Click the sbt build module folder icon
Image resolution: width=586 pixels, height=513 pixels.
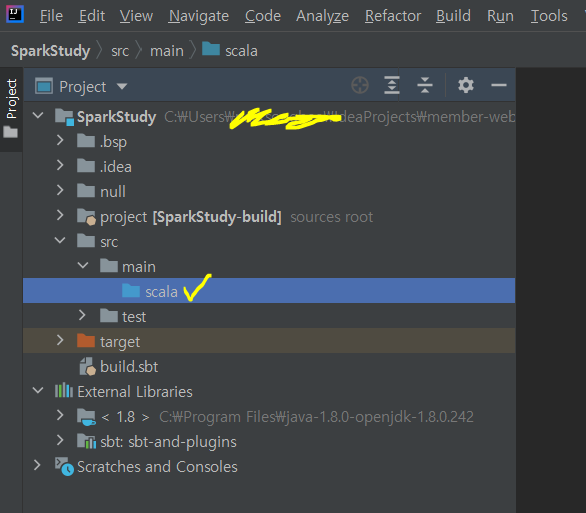(86, 217)
